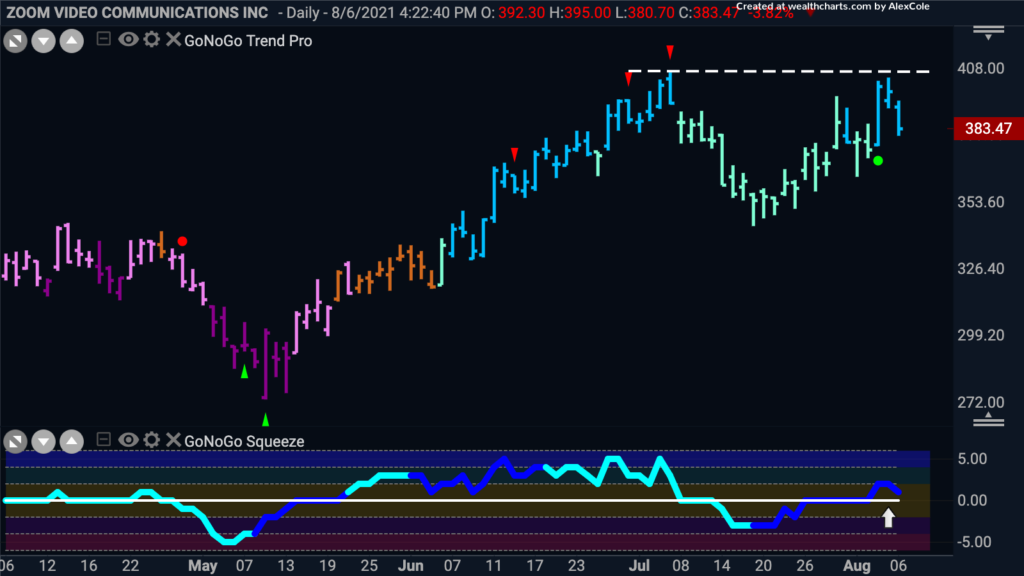
Task: Select the GoNoGo Squeeze label
Action: tap(244, 441)
